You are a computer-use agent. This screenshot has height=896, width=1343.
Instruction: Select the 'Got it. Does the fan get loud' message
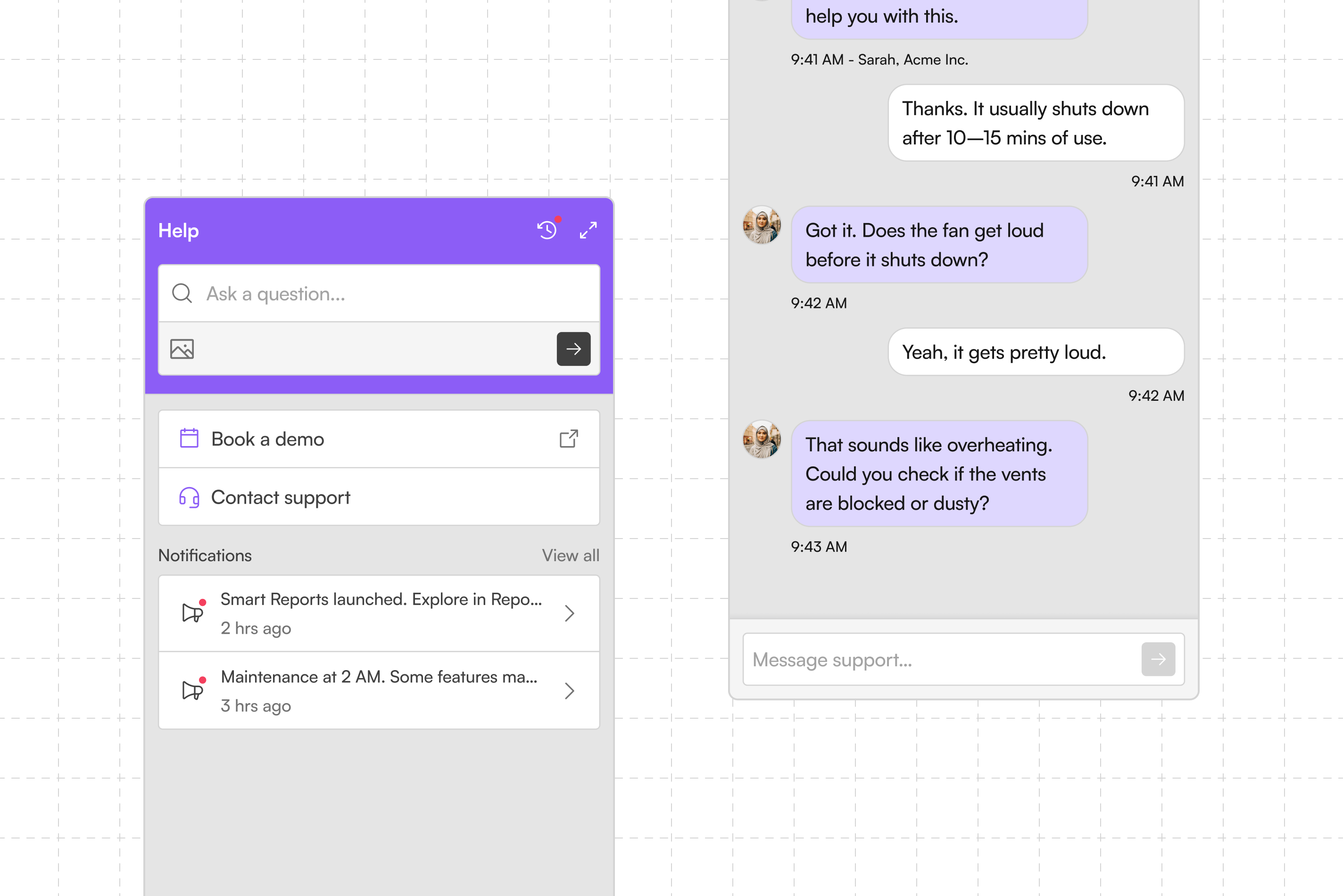(x=939, y=245)
